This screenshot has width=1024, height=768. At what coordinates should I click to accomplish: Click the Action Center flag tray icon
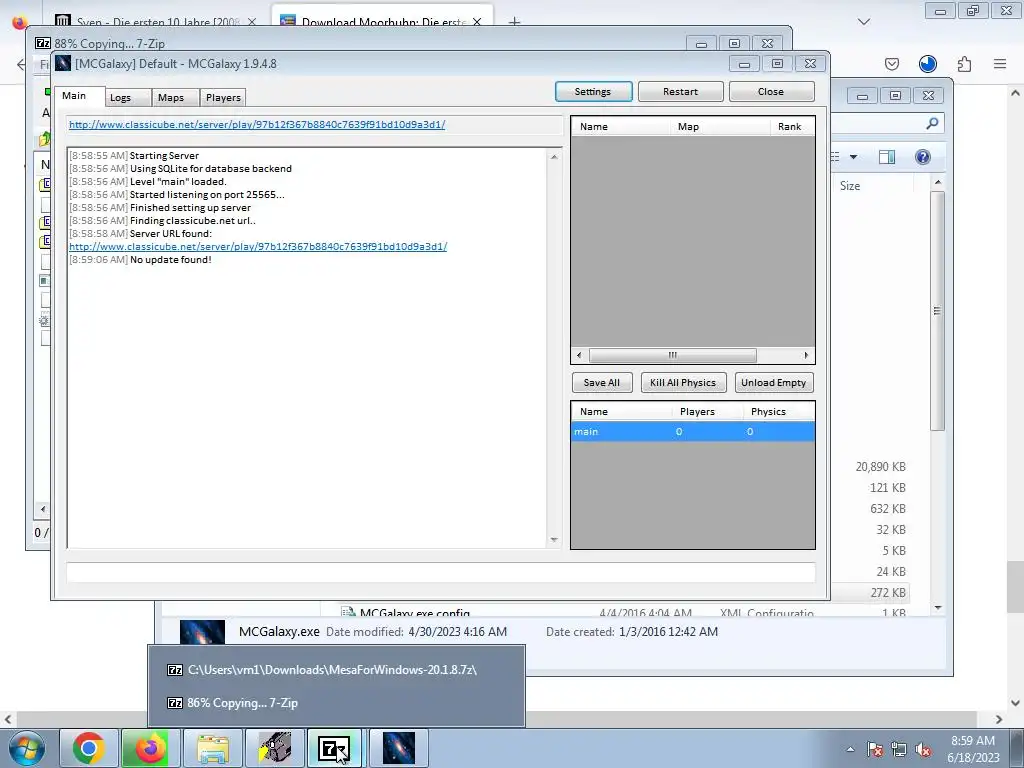click(x=875, y=749)
